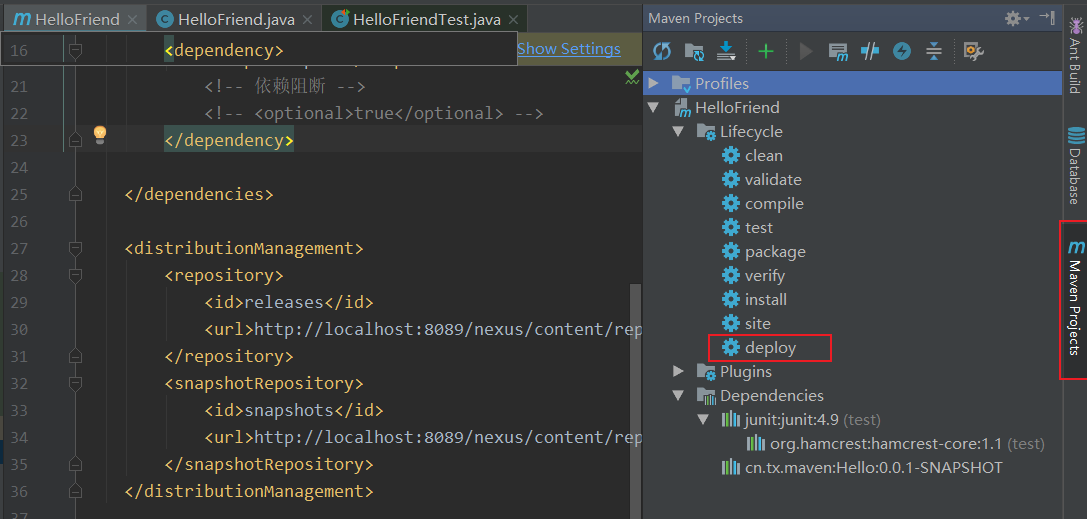The width and height of the screenshot is (1087, 519).
Task: Toggle Skip Tests mode lightning icon
Action: pos(902,51)
